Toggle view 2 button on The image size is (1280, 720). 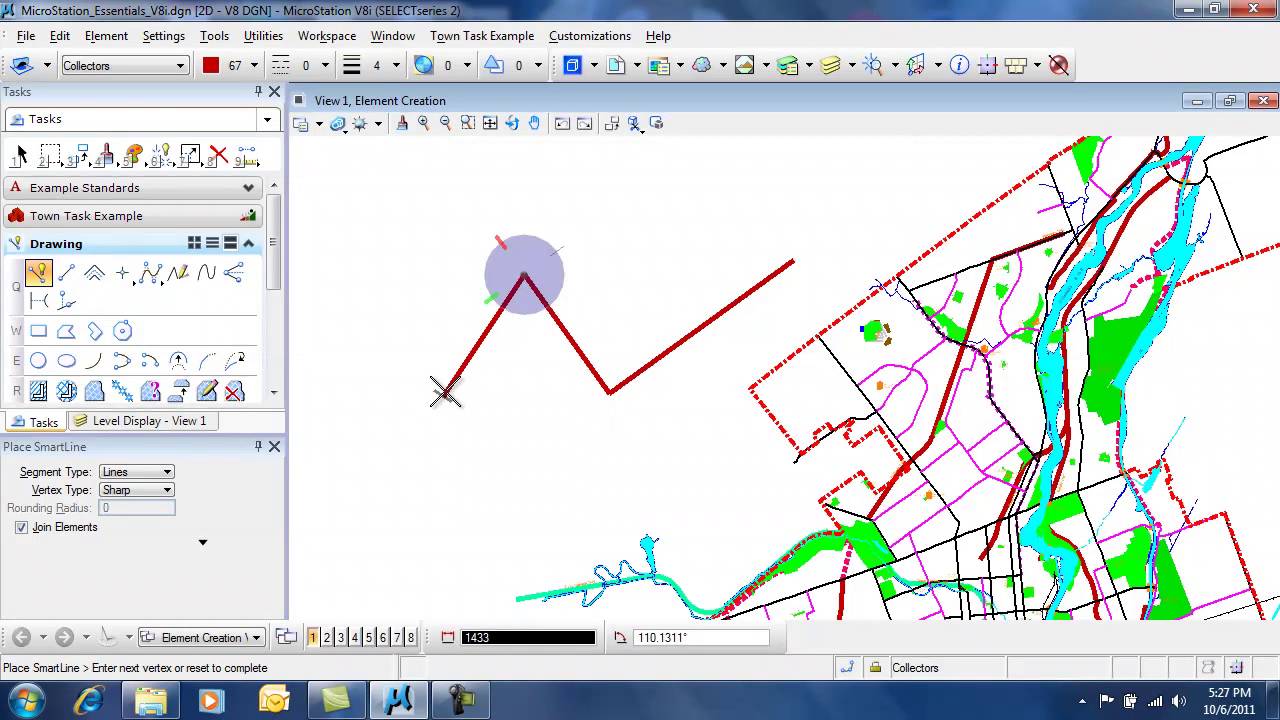[327, 637]
